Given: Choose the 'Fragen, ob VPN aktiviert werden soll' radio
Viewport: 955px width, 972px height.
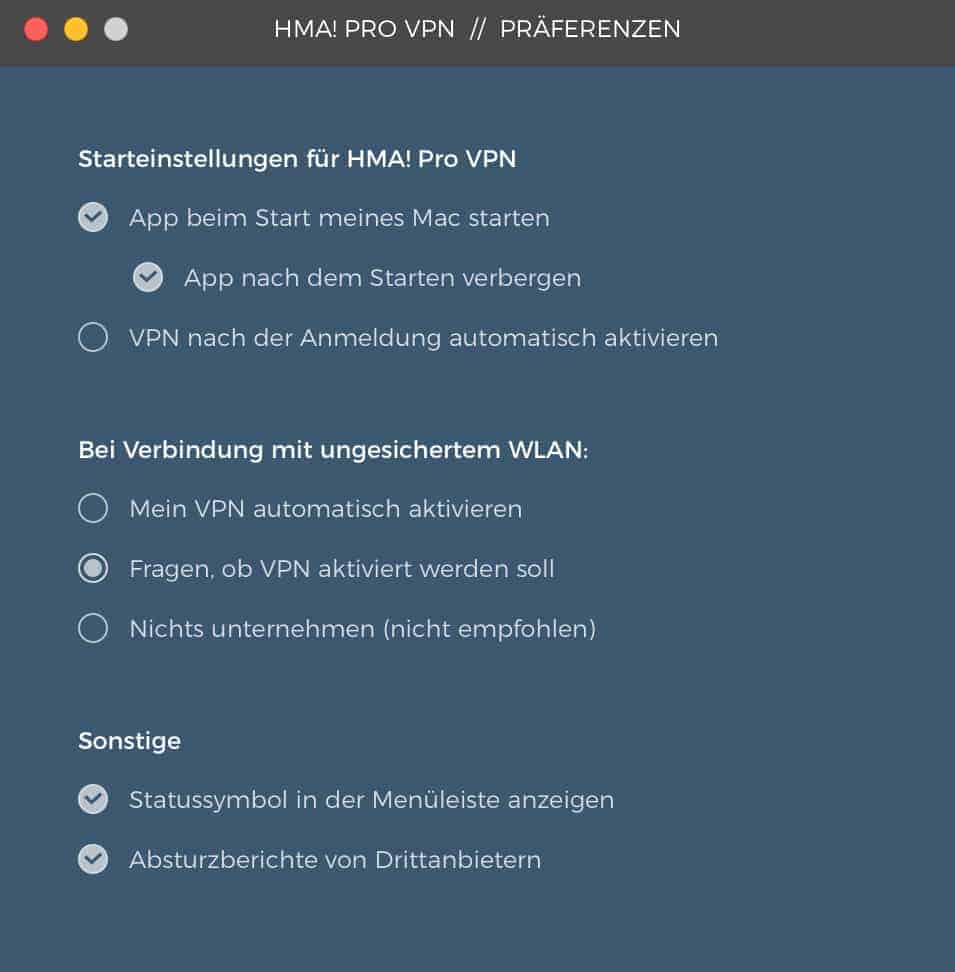Looking at the screenshot, I should 93,568.
